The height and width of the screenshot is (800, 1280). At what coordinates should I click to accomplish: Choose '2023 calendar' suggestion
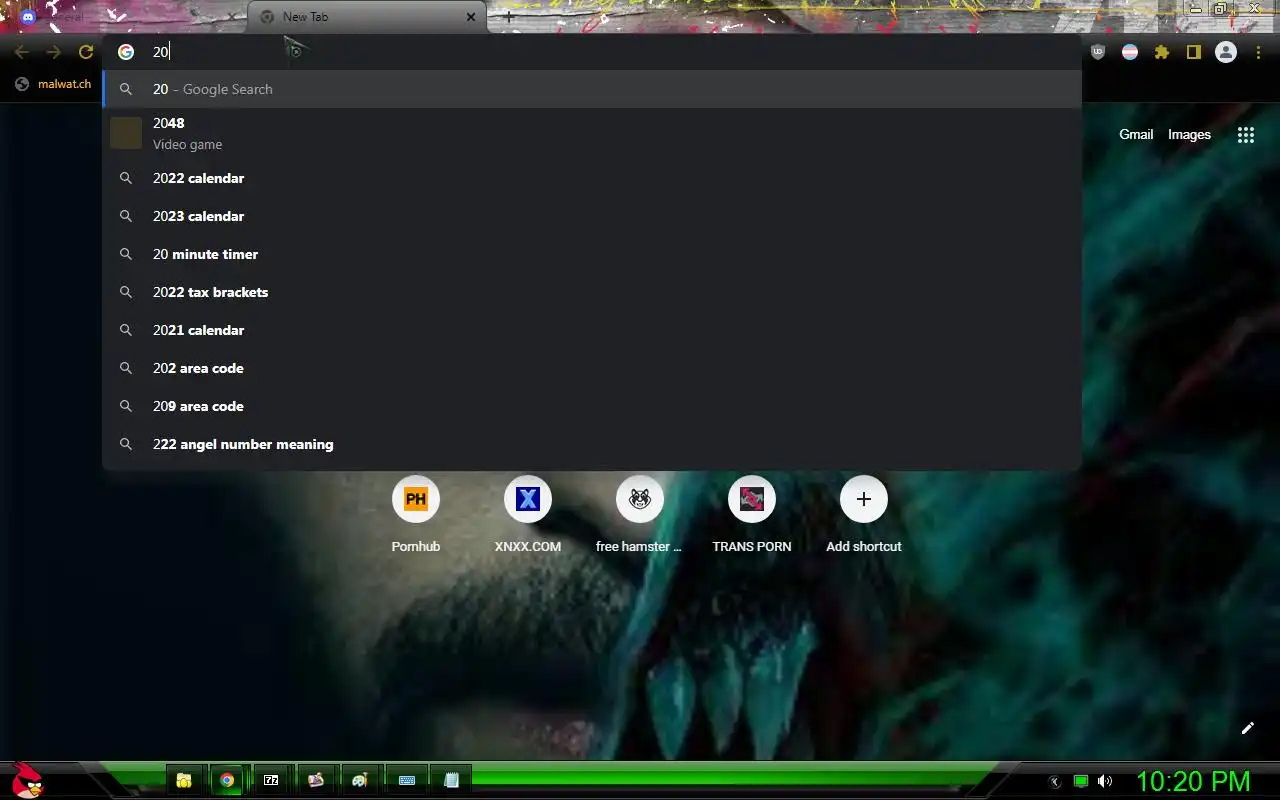[x=592, y=216]
